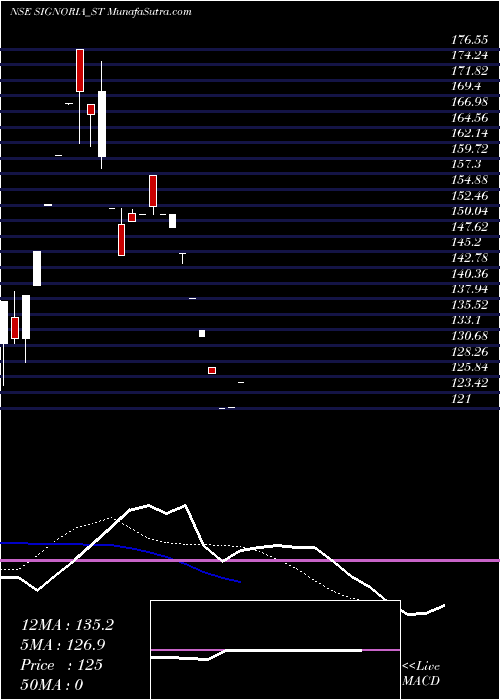
Task: Click the 12MA : 135.2 readout
Action: [x=67, y=625]
